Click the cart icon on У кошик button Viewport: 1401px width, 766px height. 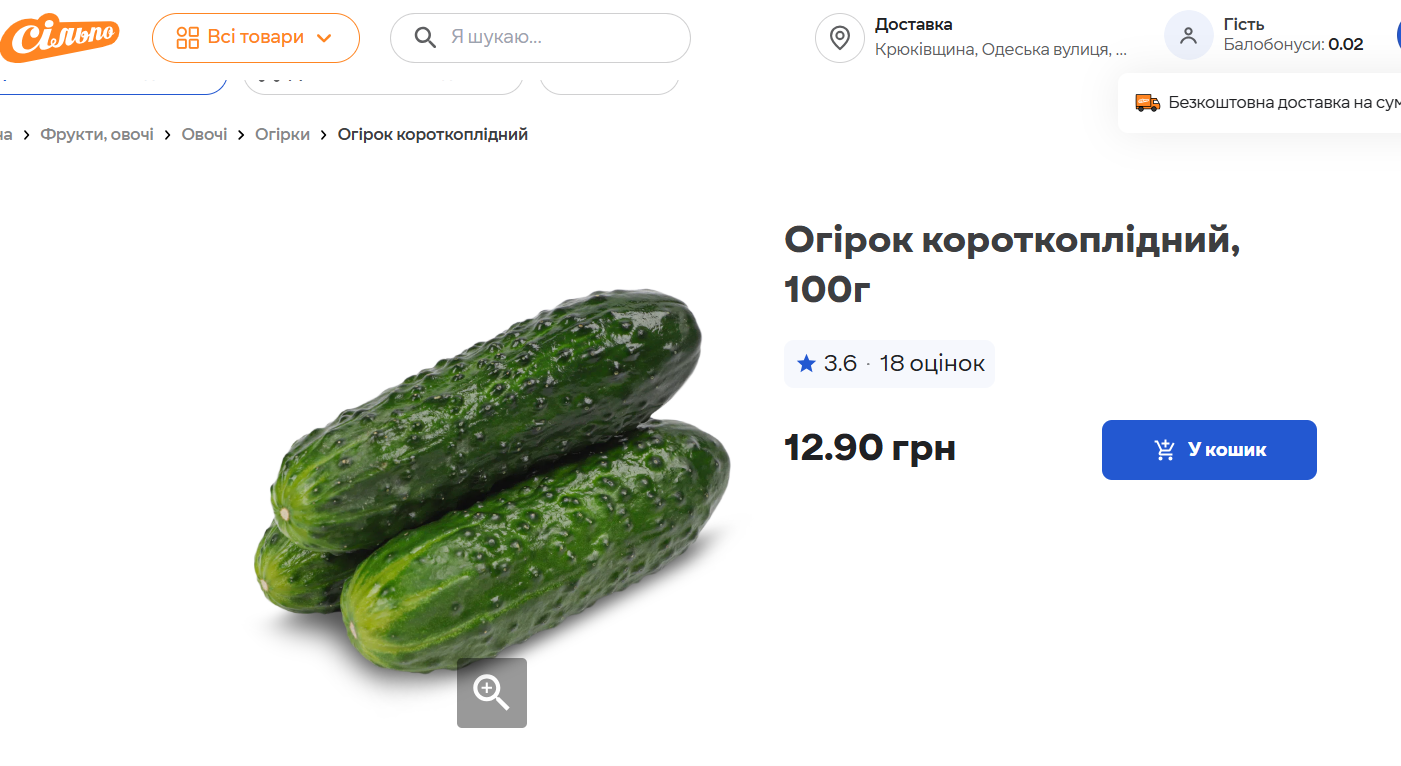tap(1164, 450)
